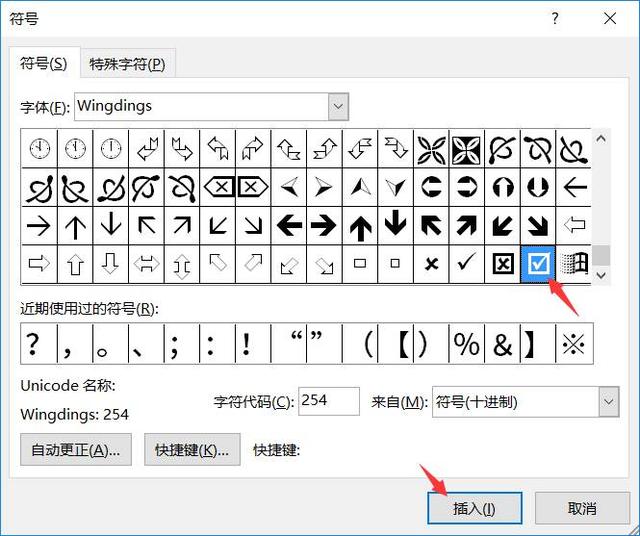The height and width of the screenshot is (536, 640).
Task: Select the outlined down arrow symbol
Action: tap(111, 264)
